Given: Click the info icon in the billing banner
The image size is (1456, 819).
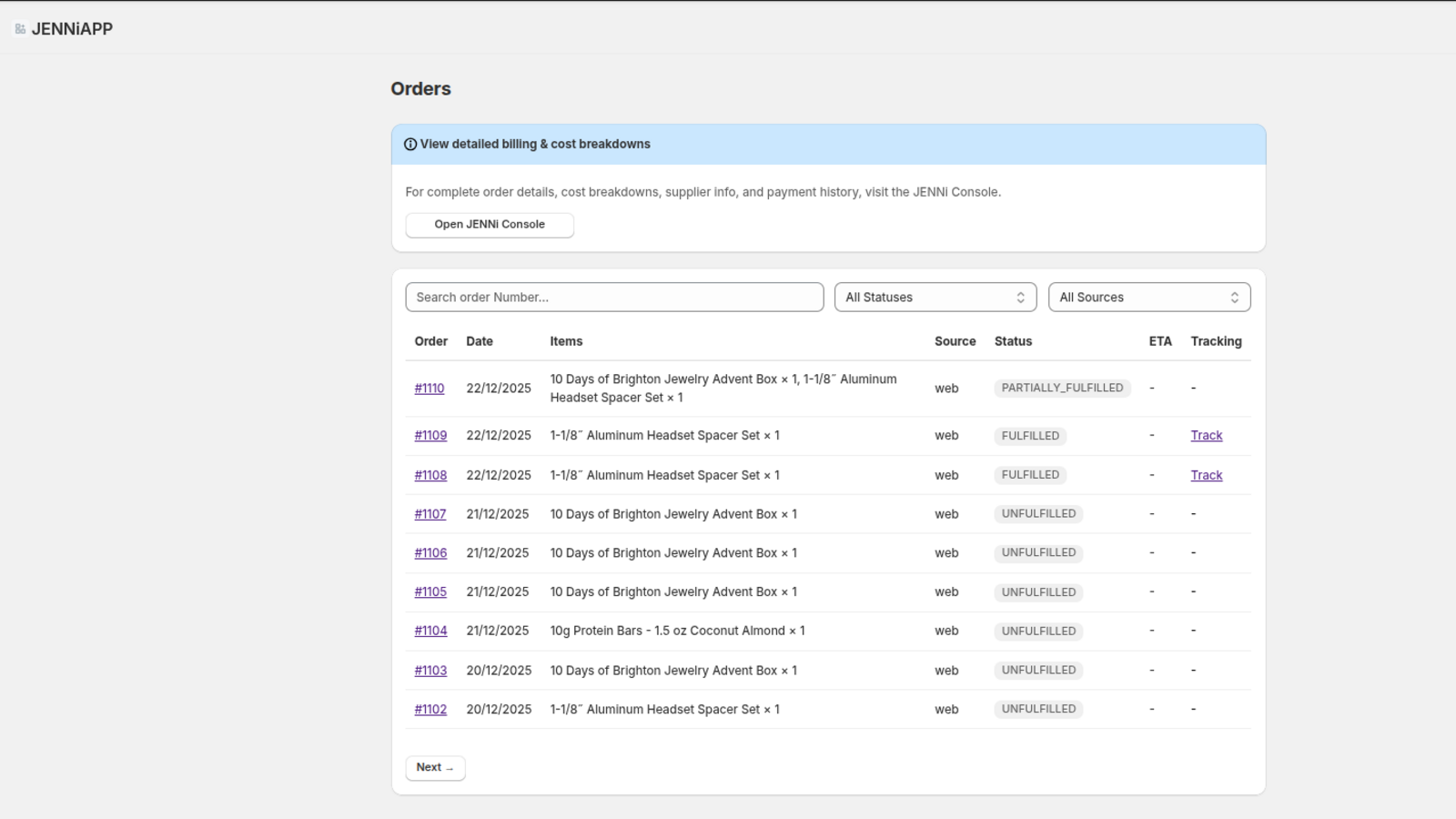Looking at the screenshot, I should [410, 144].
